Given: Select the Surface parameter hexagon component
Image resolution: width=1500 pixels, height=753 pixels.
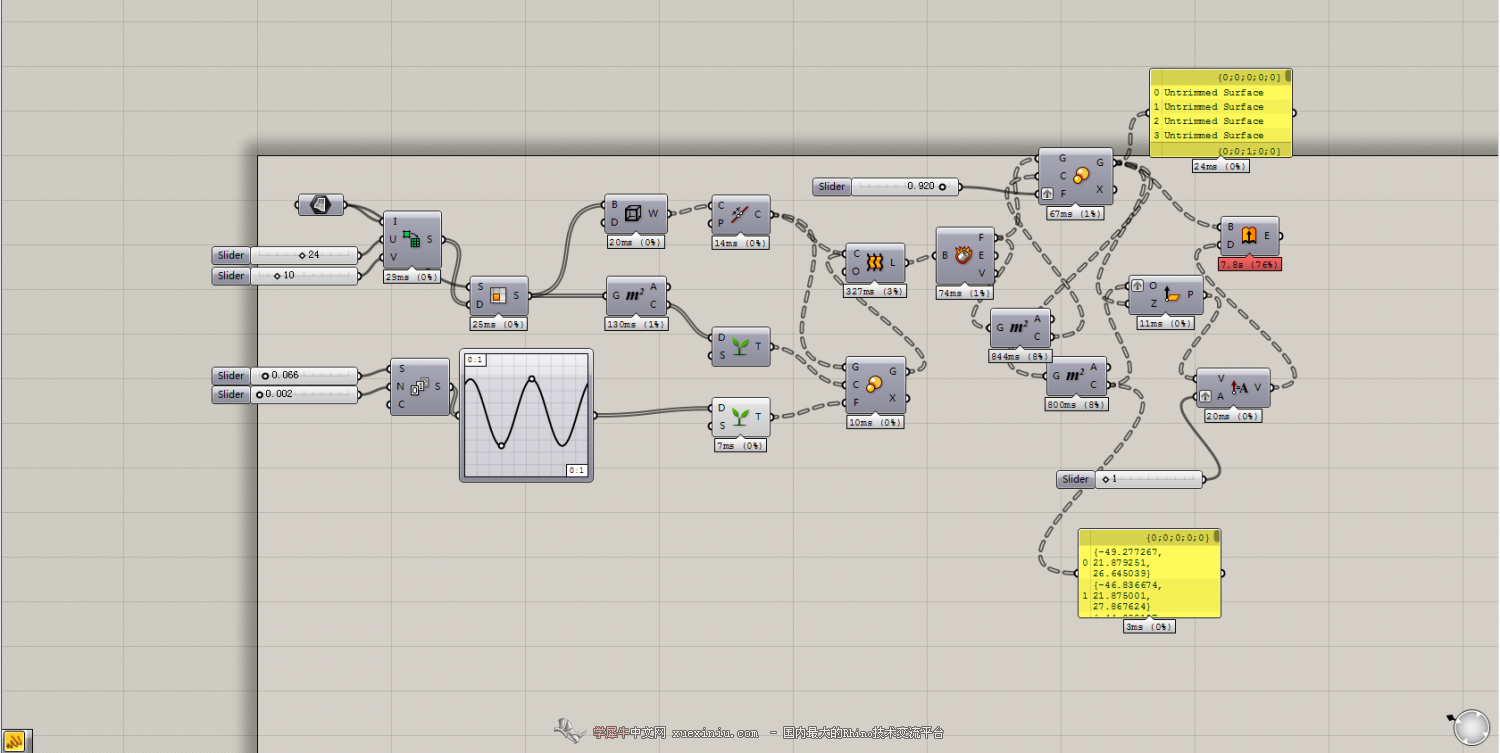Looking at the screenshot, I should 320,205.
